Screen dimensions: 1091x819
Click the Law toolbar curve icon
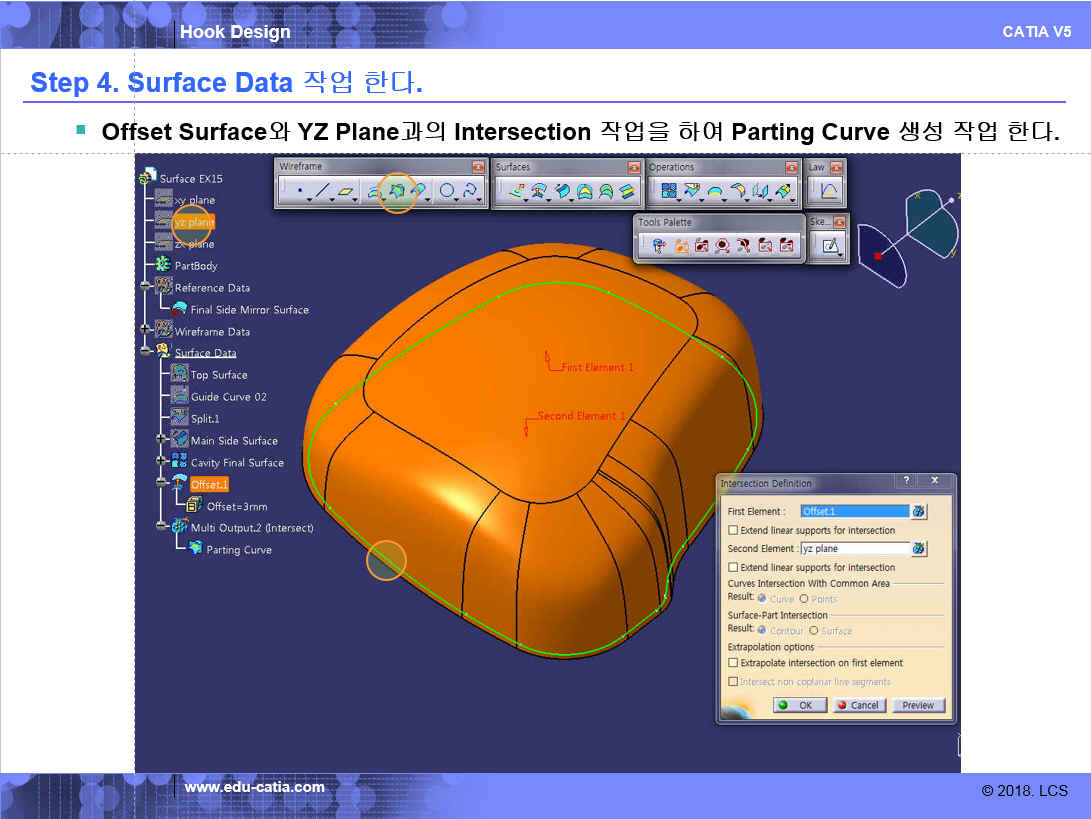click(830, 191)
